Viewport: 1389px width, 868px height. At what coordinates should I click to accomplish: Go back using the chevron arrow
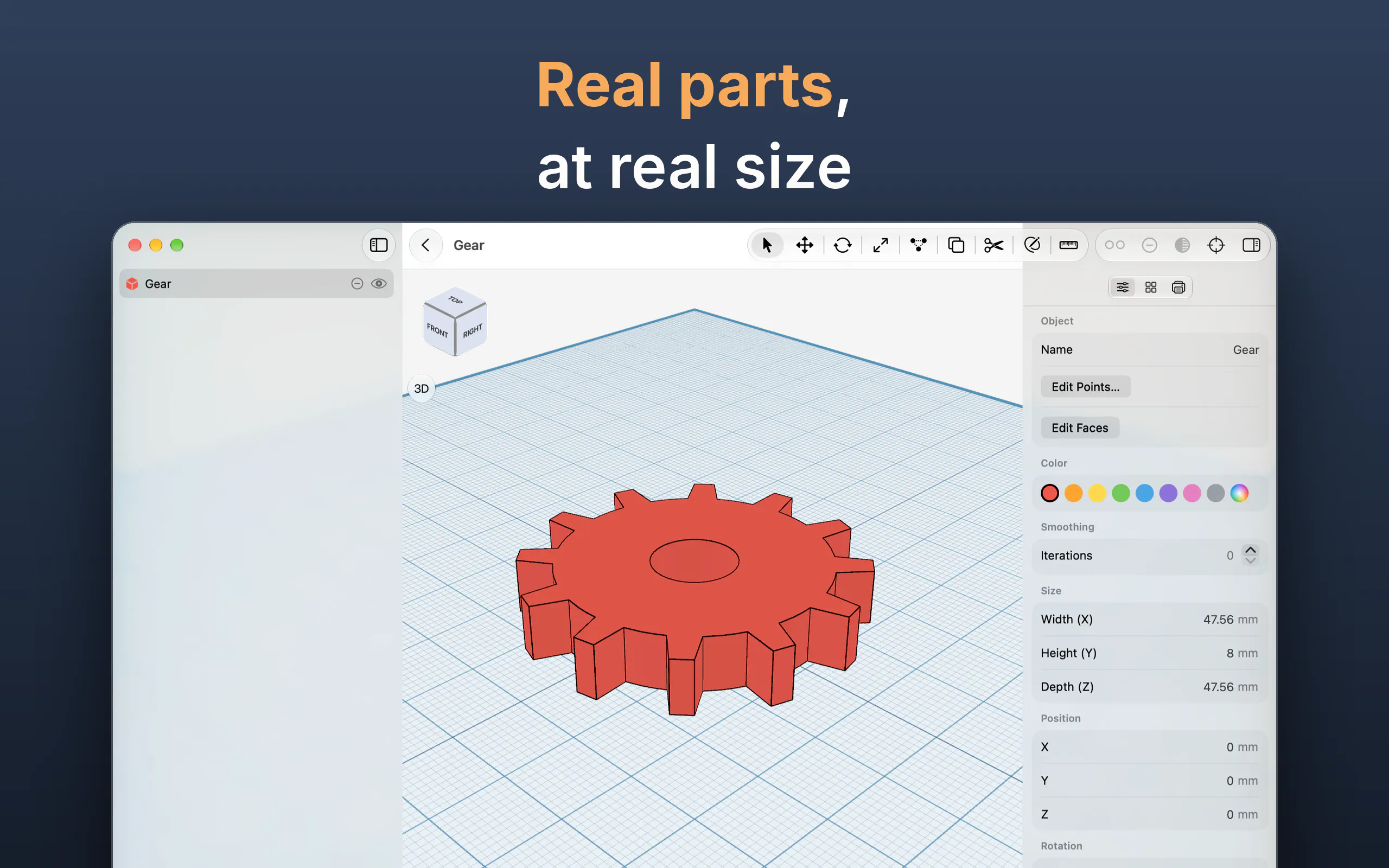(x=426, y=245)
